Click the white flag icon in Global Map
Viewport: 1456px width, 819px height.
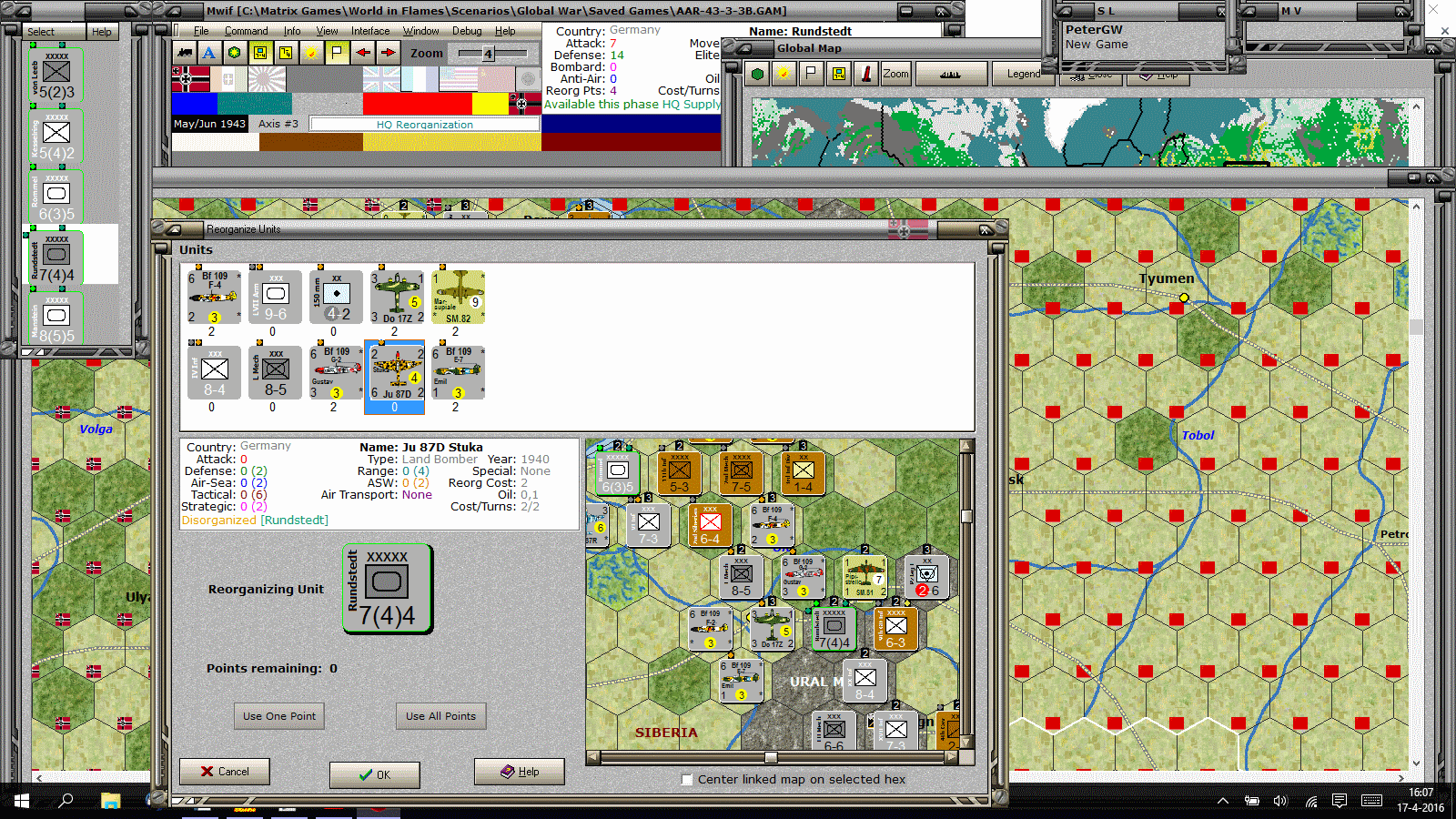point(810,74)
